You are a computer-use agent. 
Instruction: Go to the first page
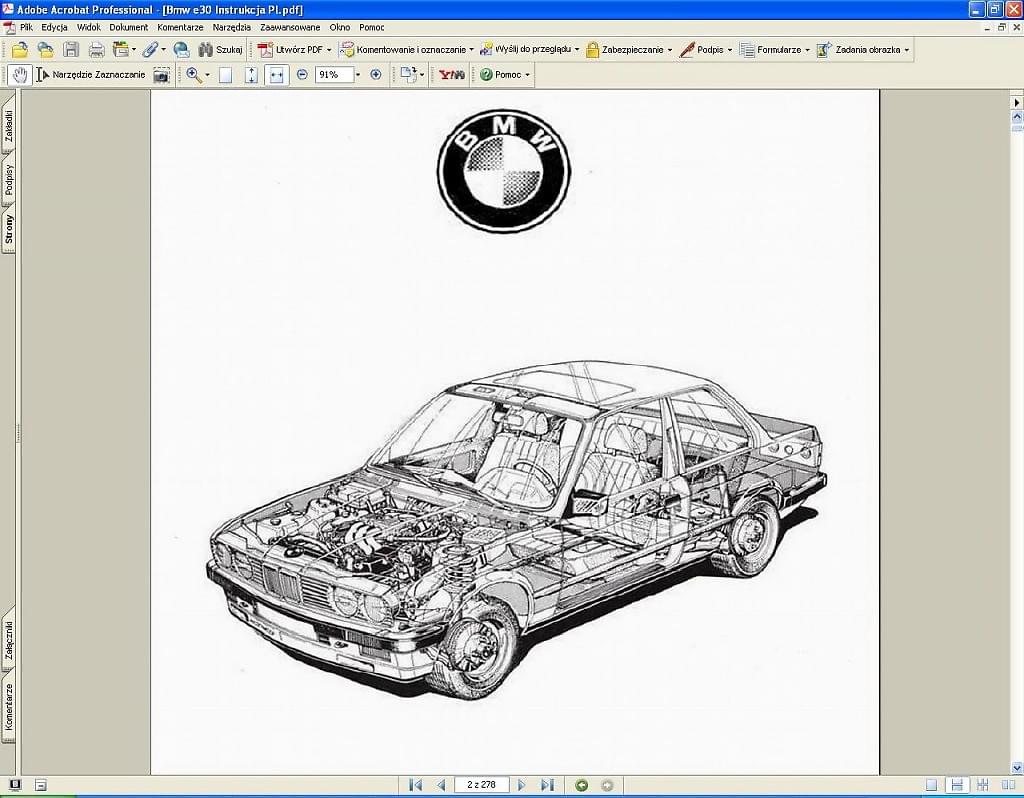coord(415,785)
